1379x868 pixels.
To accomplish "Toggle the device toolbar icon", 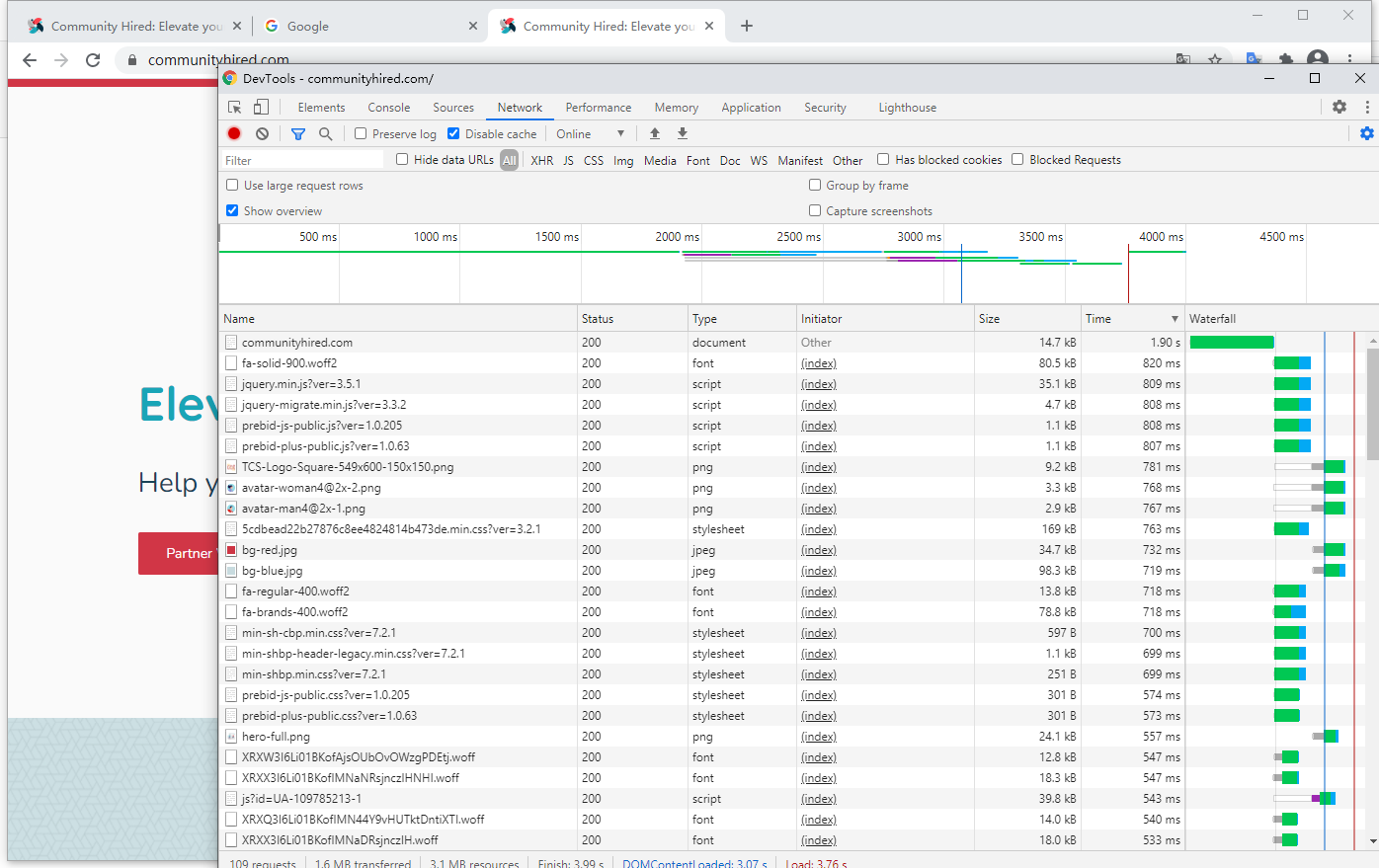I will pyautogui.click(x=261, y=108).
